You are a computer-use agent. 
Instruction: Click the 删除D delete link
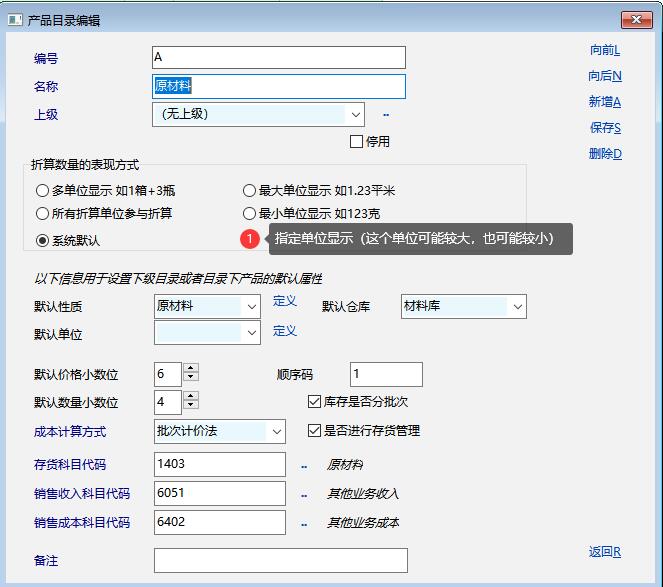pyautogui.click(x=604, y=154)
